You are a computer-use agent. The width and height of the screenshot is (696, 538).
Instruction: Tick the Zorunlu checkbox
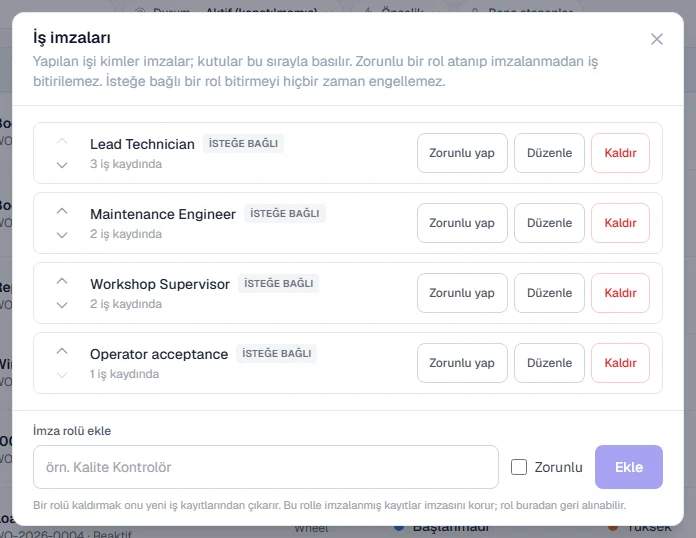point(519,467)
